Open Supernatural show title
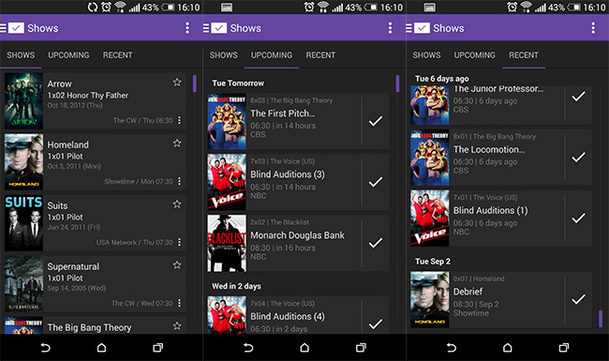Viewport: 609px width, 361px height. click(73, 267)
